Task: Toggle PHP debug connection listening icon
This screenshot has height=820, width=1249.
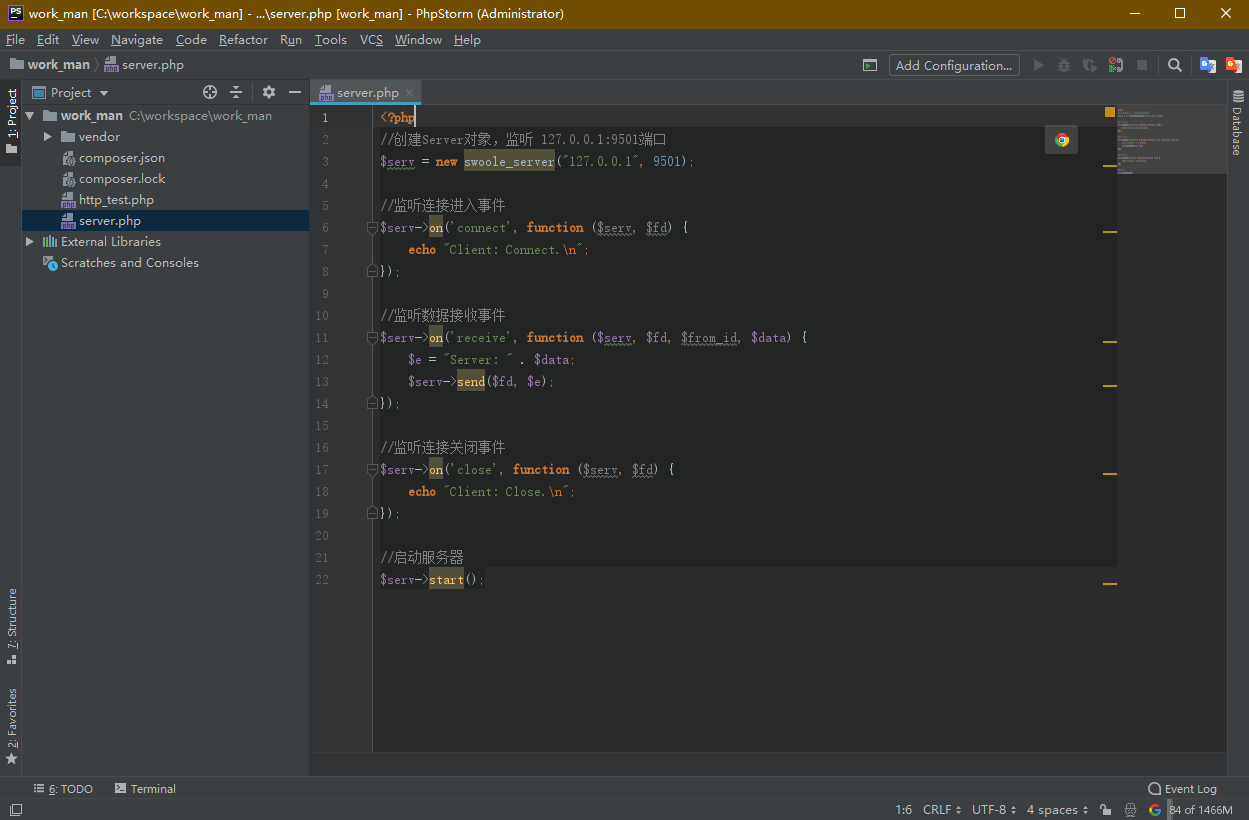Action: click(1116, 65)
